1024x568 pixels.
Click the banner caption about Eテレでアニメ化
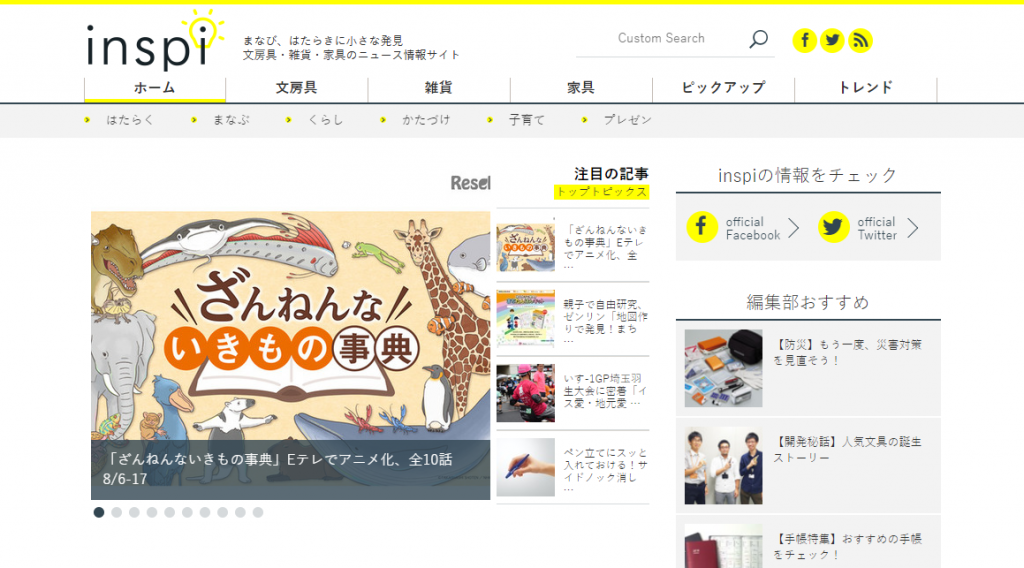coord(278,469)
